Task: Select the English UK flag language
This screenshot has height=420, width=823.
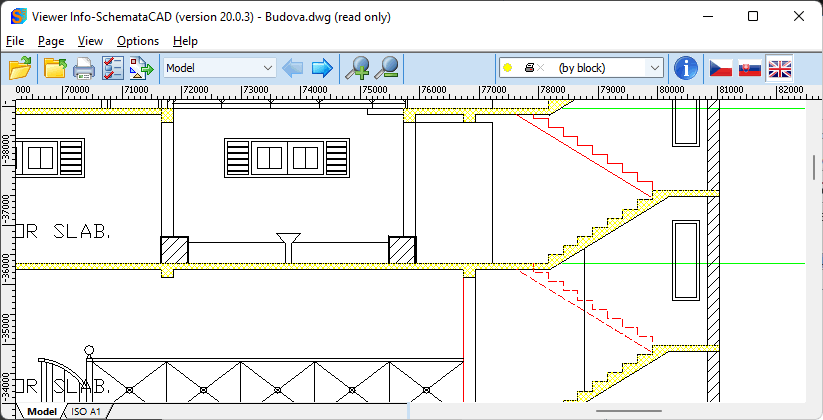Action: 779,68
